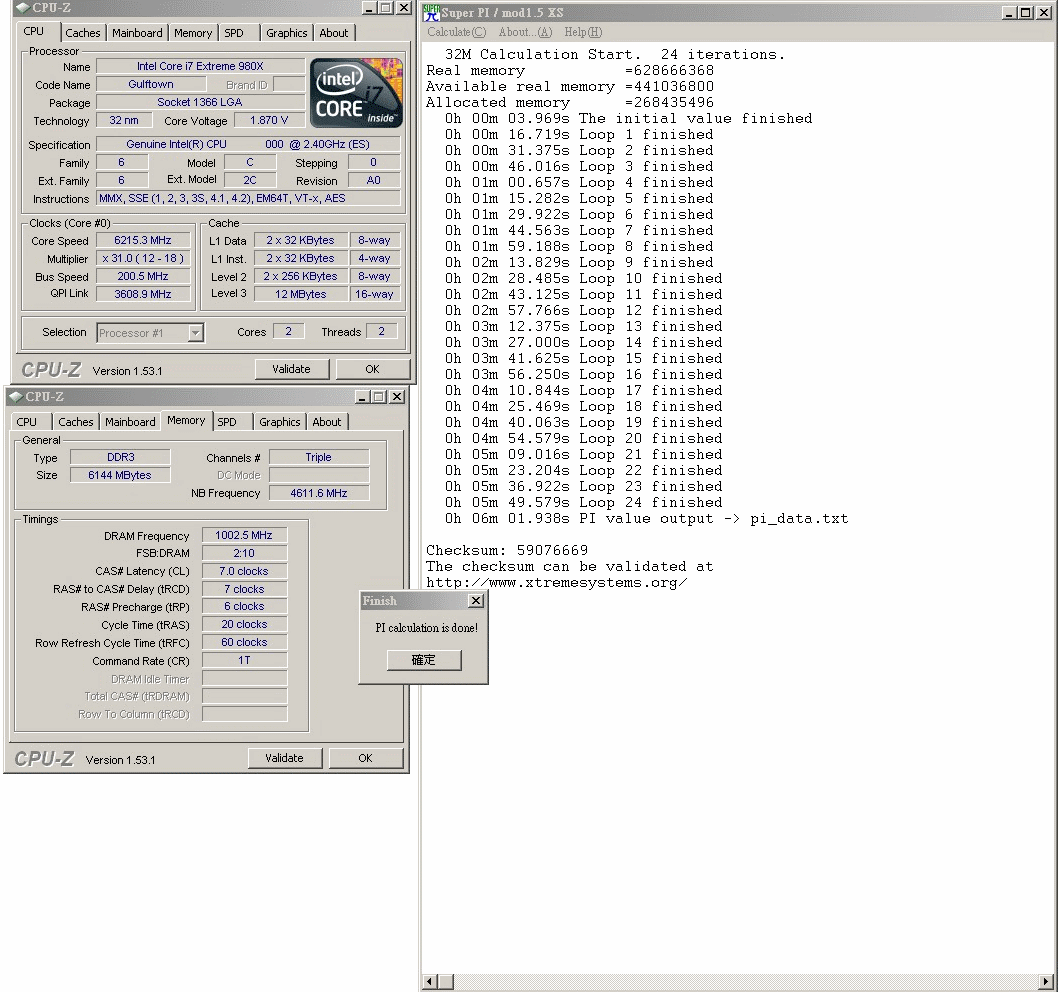This screenshot has height=992, width=1058.
Task: Open Graphics tab in bottom CPU-Z window
Action: tap(279, 422)
